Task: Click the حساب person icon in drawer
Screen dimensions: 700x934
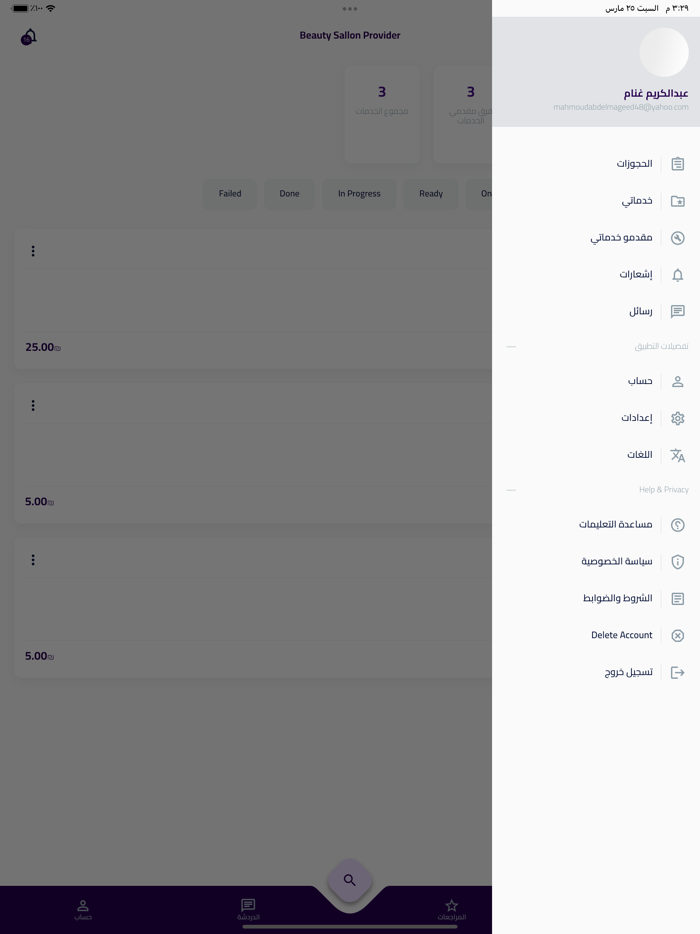Action: (x=677, y=382)
